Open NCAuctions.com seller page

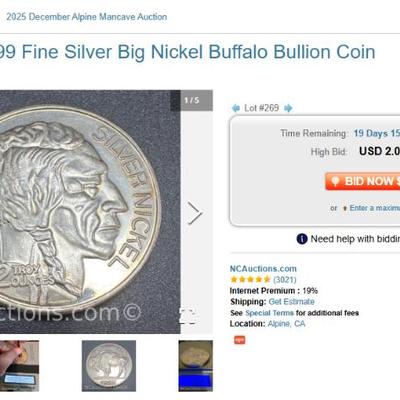[263, 269]
